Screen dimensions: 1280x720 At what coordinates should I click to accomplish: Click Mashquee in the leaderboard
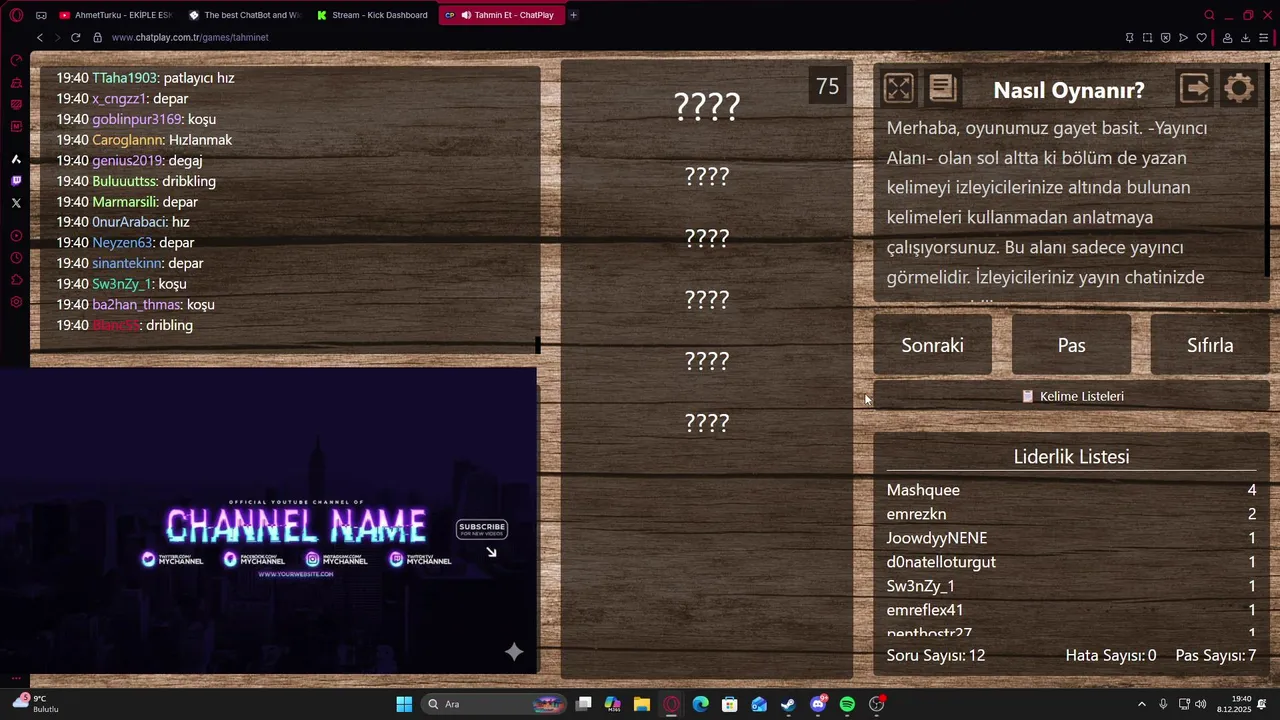(x=923, y=490)
